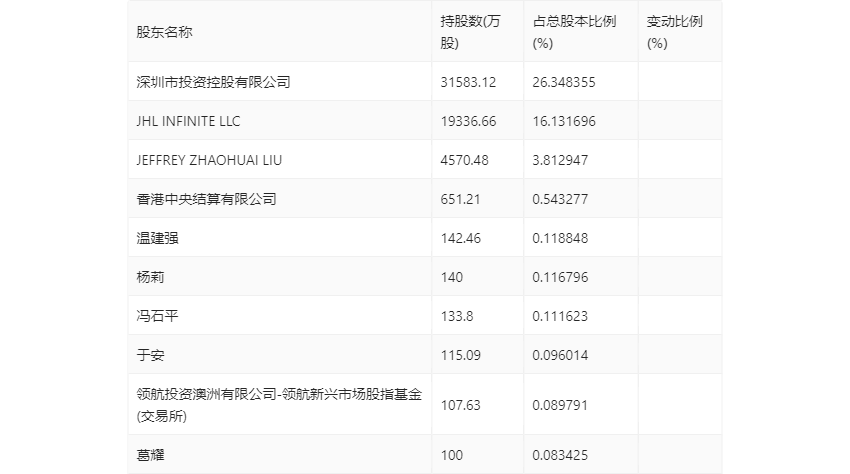
Task: Click the value 142.46
Action: (460, 238)
